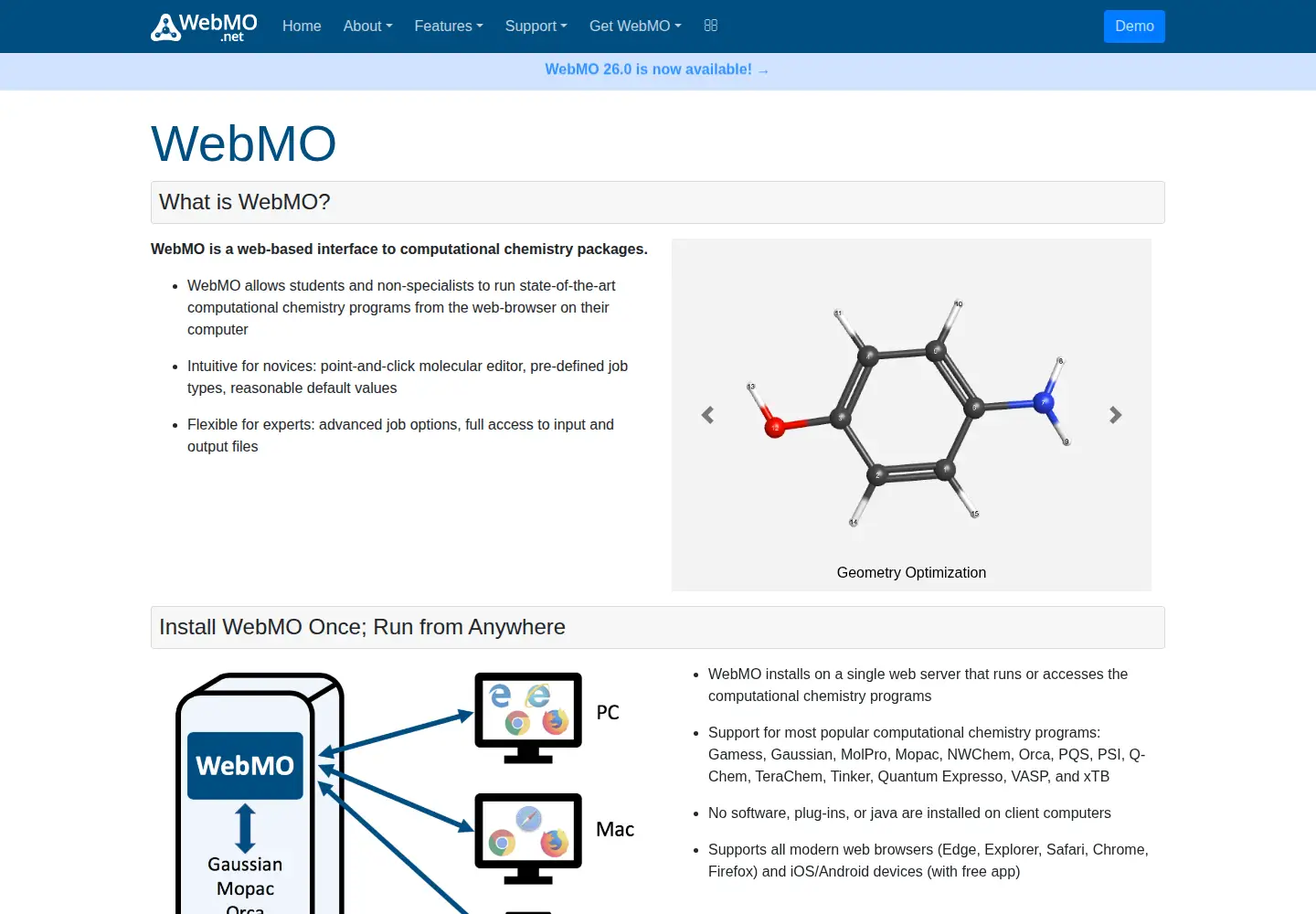Click the PC label in the diagram
The height and width of the screenshot is (914, 1316).
(608, 712)
